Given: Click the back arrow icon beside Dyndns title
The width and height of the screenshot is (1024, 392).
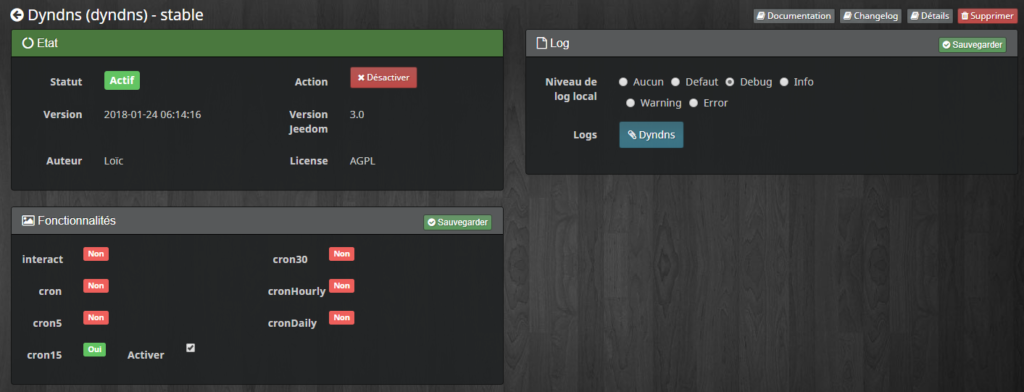Looking at the screenshot, I should pos(17,15).
